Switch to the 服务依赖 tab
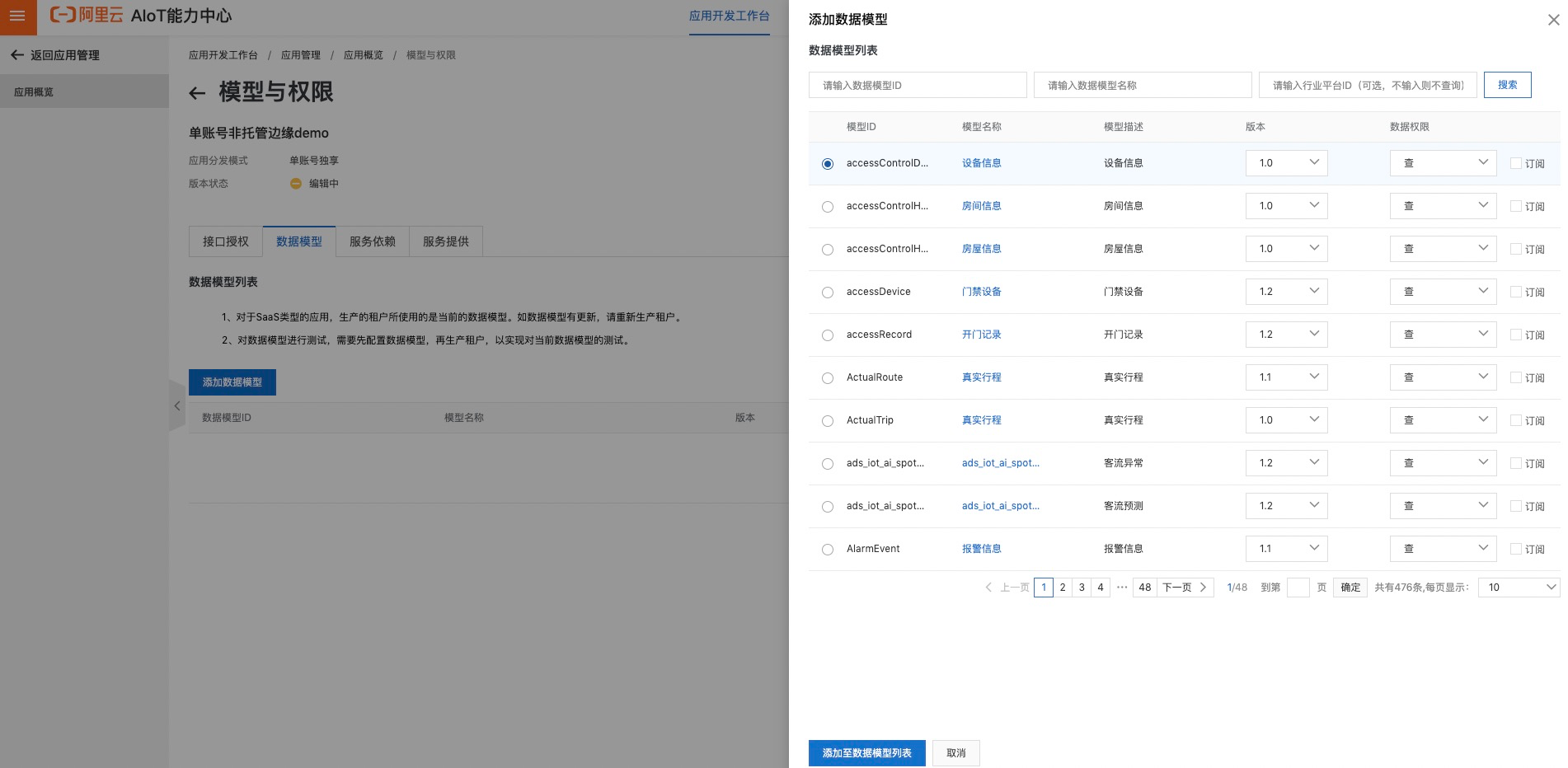The width and height of the screenshot is (1568, 768). click(x=373, y=241)
